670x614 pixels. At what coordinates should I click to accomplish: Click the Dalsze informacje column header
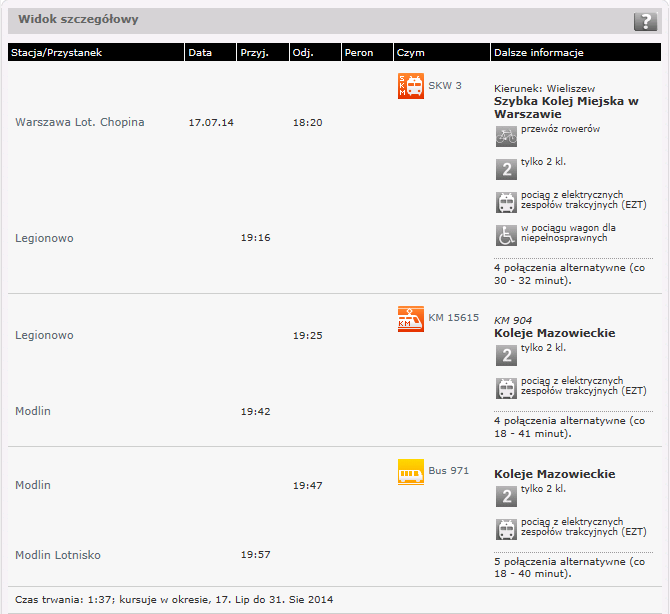576,52
